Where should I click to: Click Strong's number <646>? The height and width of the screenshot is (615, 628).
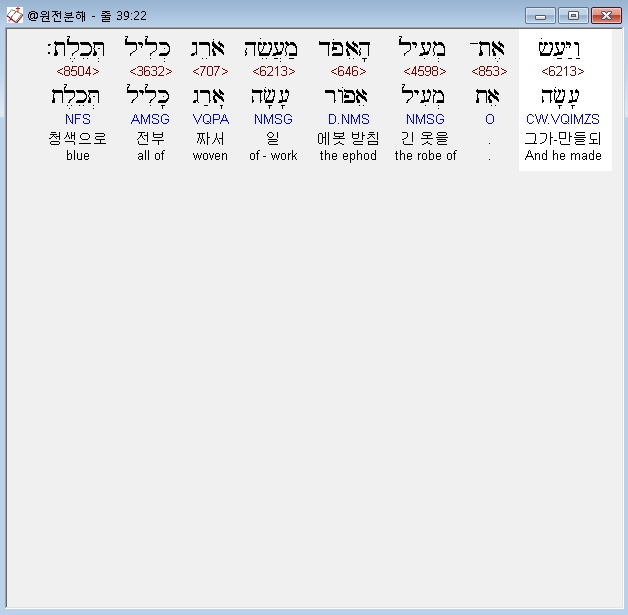348,71
